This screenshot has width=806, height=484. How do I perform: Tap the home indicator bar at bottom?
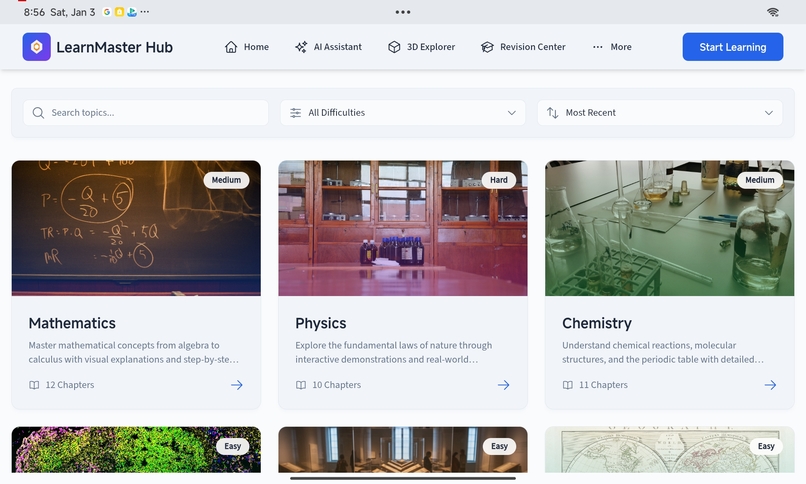(402, 478)
